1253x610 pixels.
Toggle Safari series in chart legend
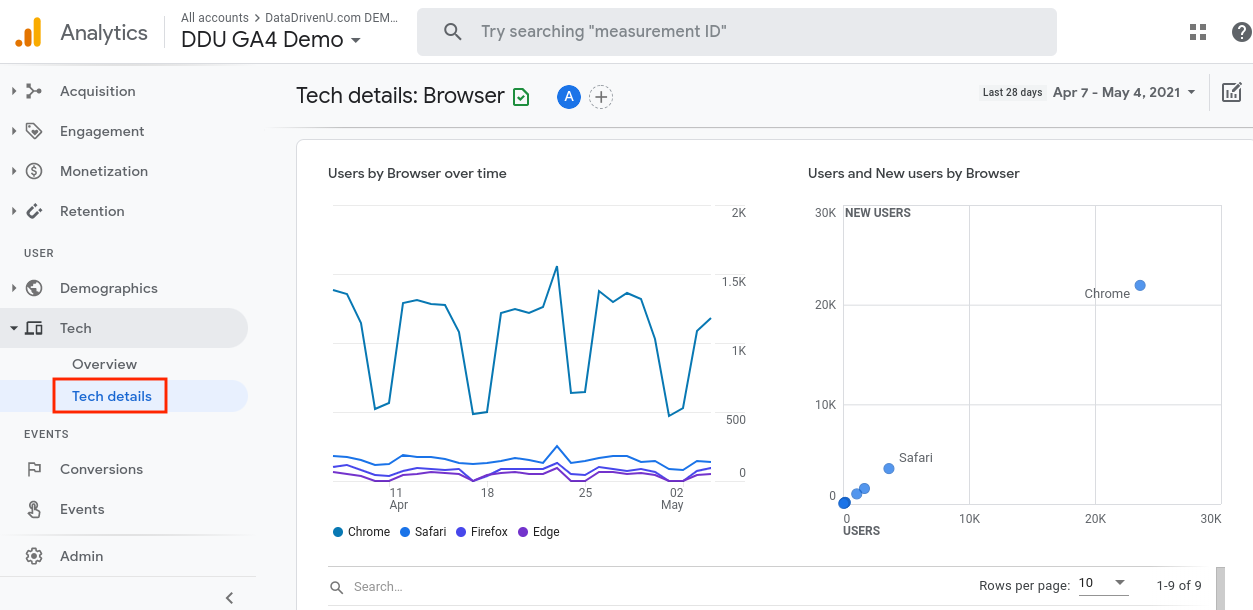tap(423, 532)
